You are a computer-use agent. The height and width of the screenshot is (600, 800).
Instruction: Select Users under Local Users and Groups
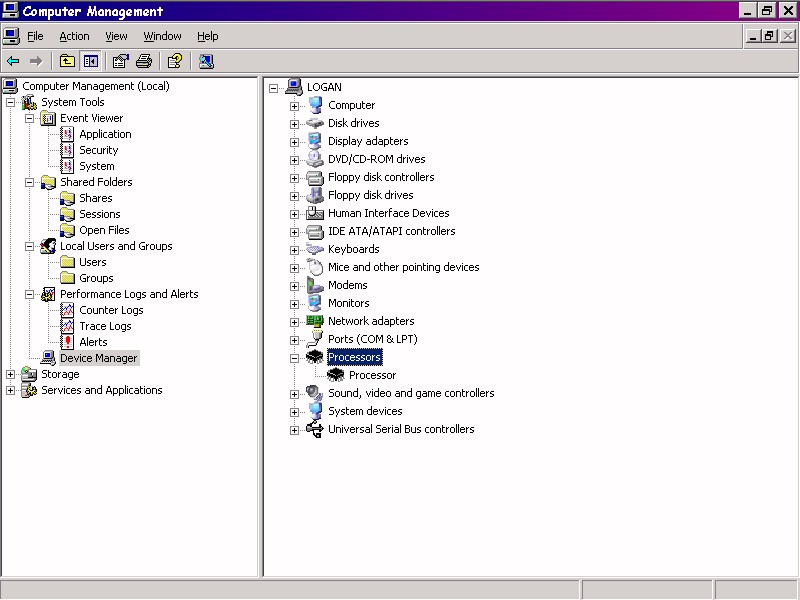pyautogui.click(x=92, y=262)
